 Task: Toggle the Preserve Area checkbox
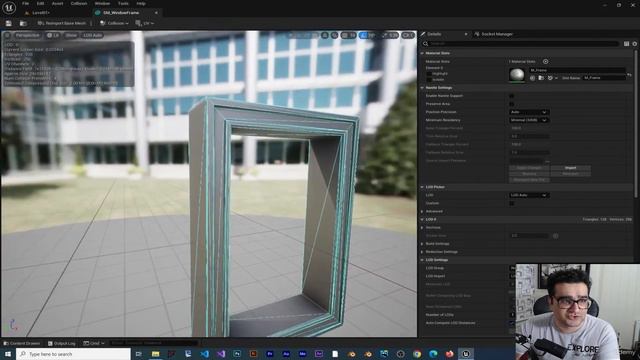pos(511,104)
